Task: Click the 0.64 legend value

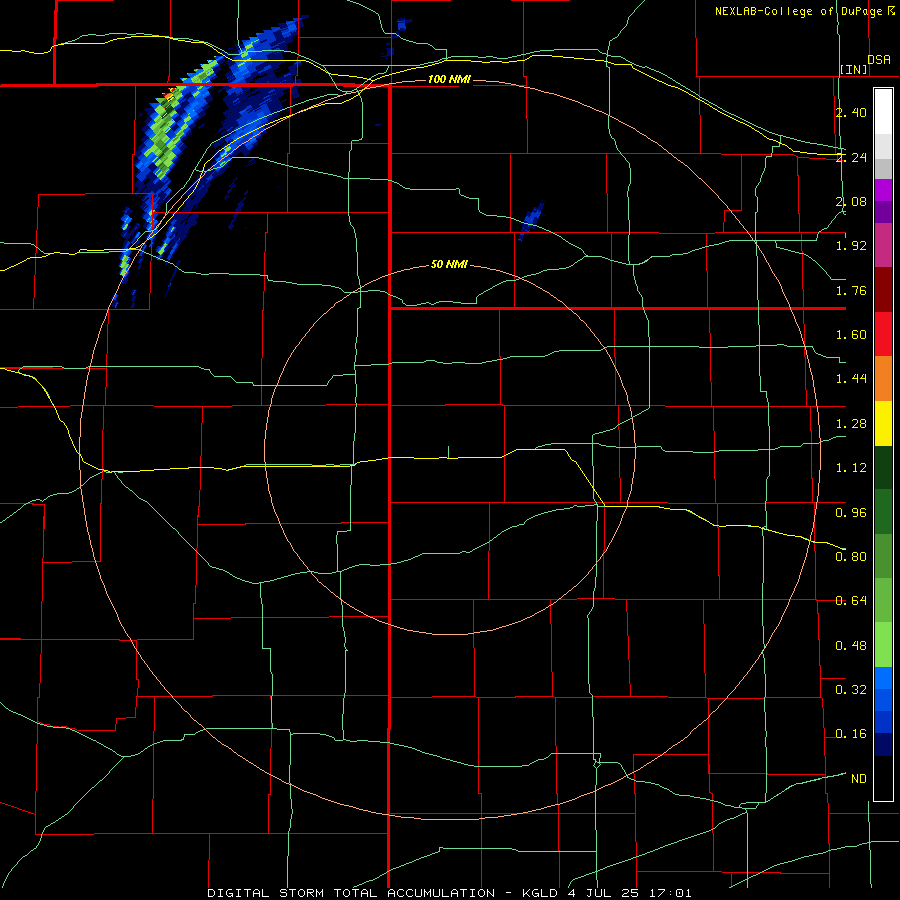Action: [x=851, y=601]
